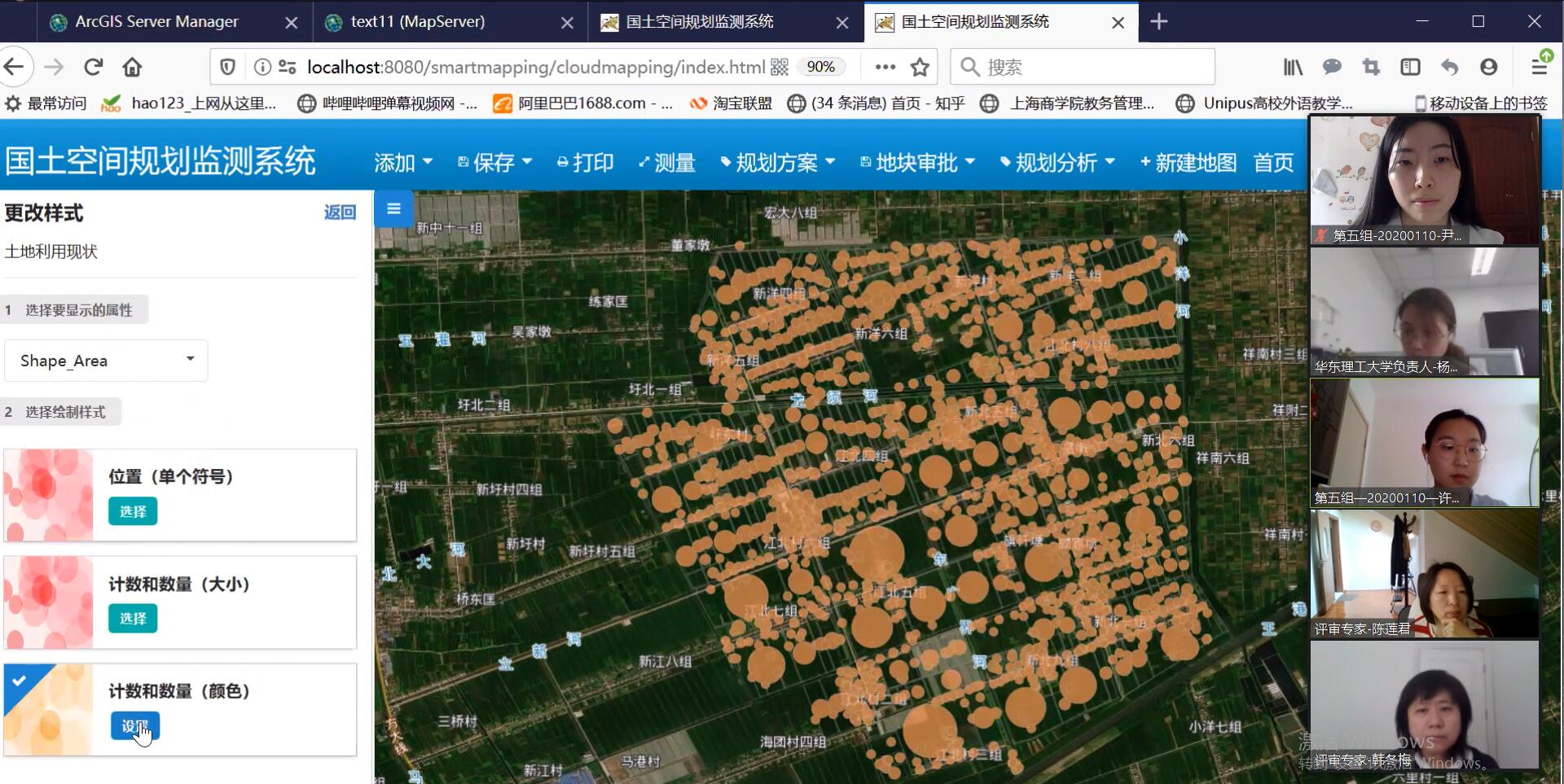
Task: Expand the 添加 dropdown menu
Action: pos(403,162)
